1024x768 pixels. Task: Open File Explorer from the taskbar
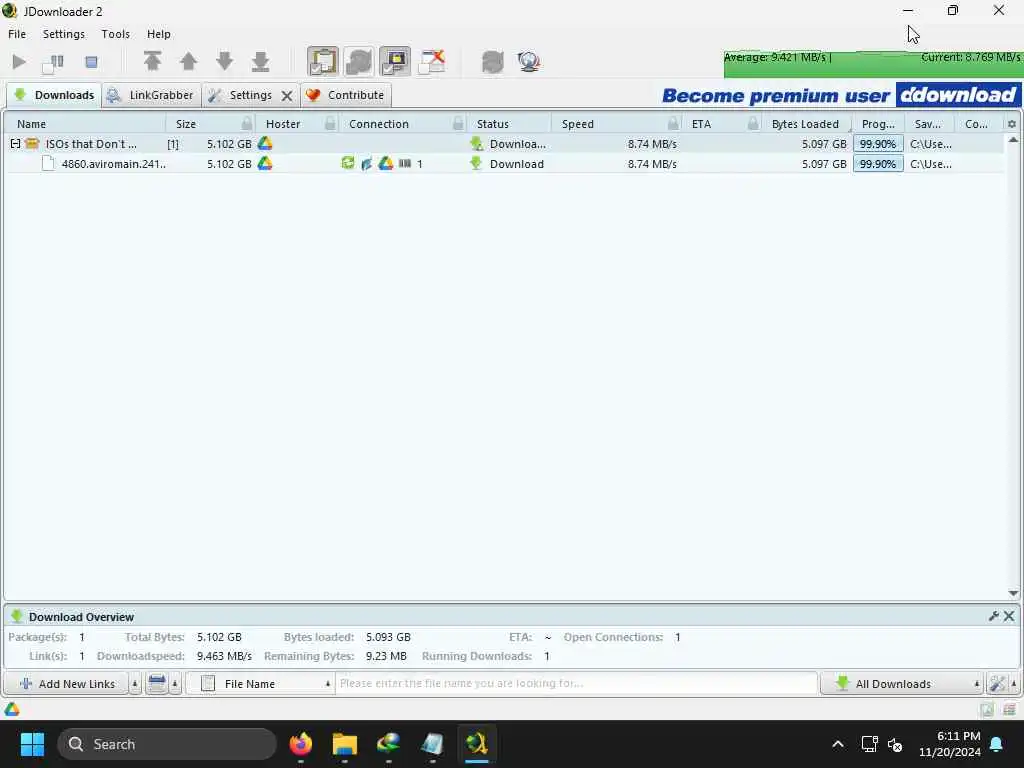[x=344, y=744]
